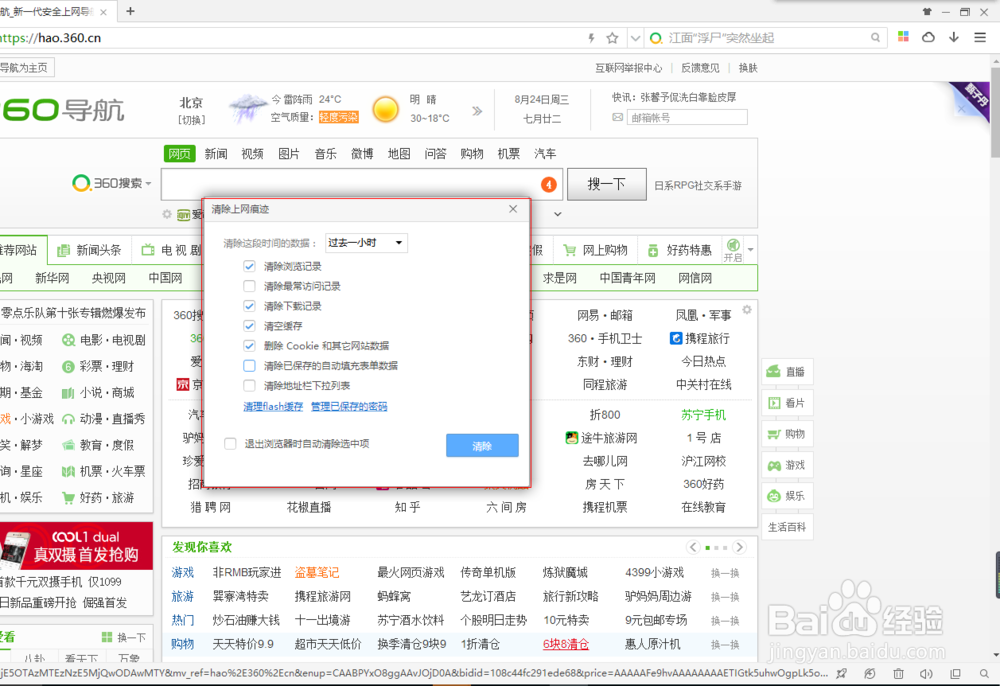
Task: Open the 直播 sidebar shortcut
Action: click(787, 372)
